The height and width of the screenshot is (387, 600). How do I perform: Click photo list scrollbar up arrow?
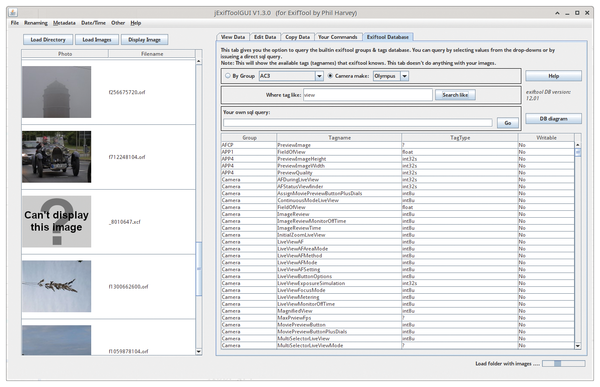[x=199, y=61]
